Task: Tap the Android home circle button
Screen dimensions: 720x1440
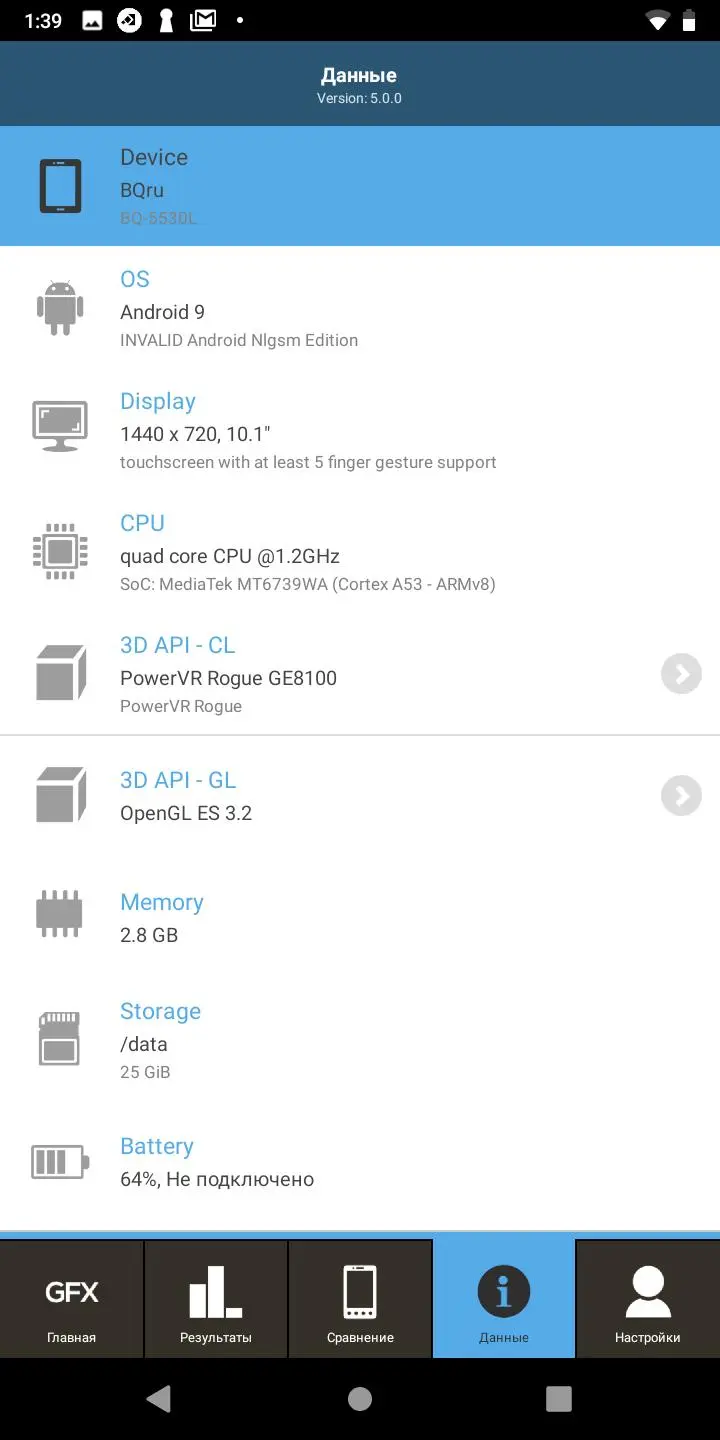Action: click(360, 1399)
